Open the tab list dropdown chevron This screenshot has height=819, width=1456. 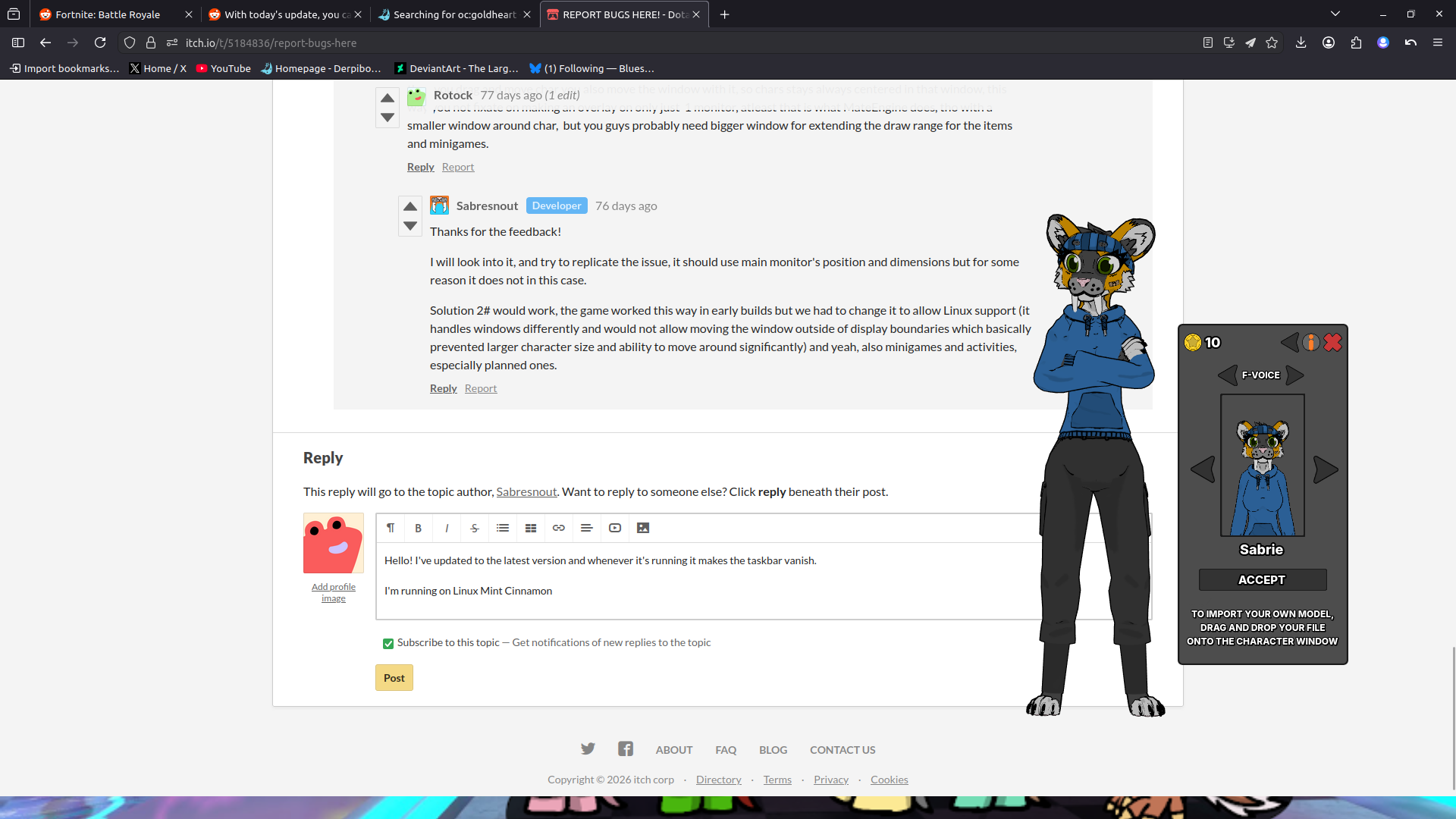click(x=1335, y=14)
